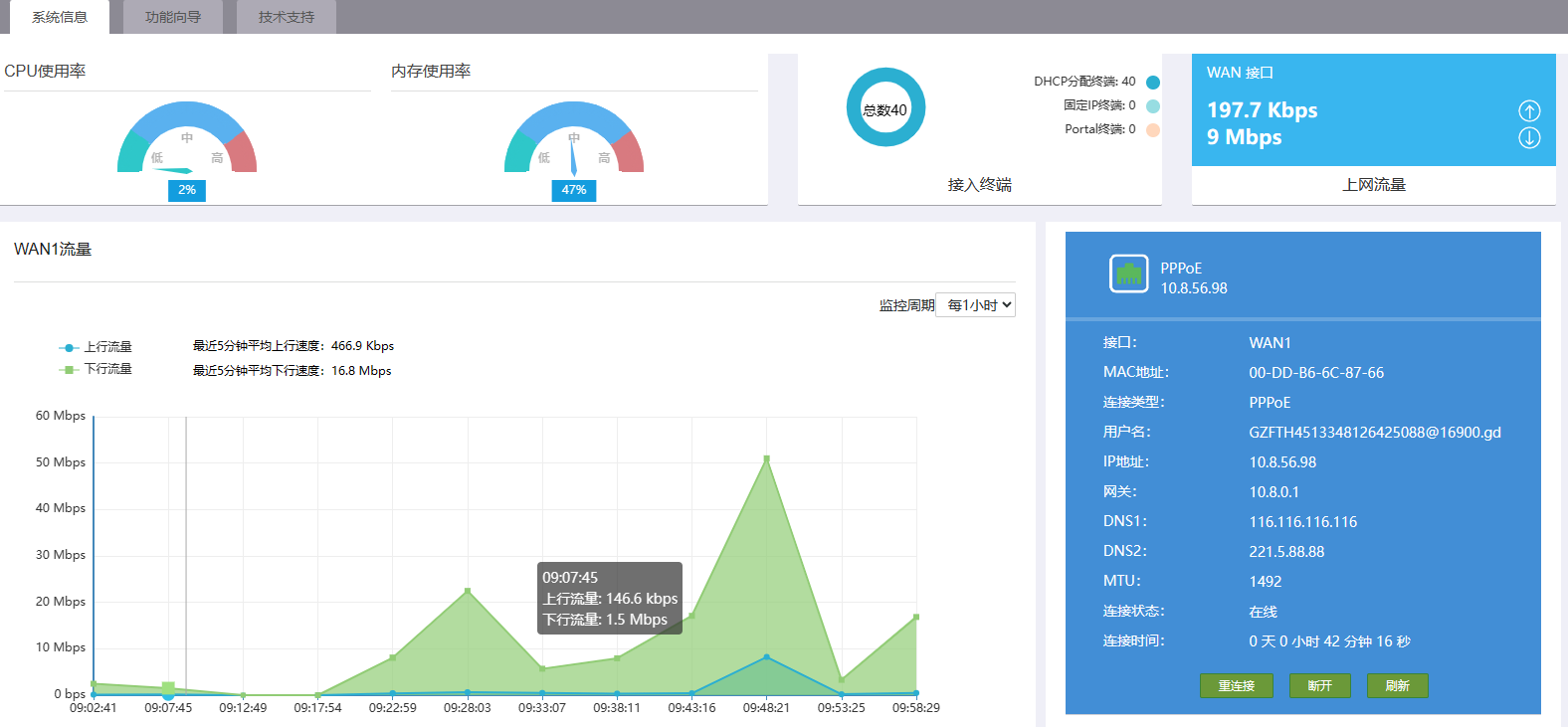Click the Portal terminals legend dot
This screenshot has width=1568, height=727.
click(1152, 129)
